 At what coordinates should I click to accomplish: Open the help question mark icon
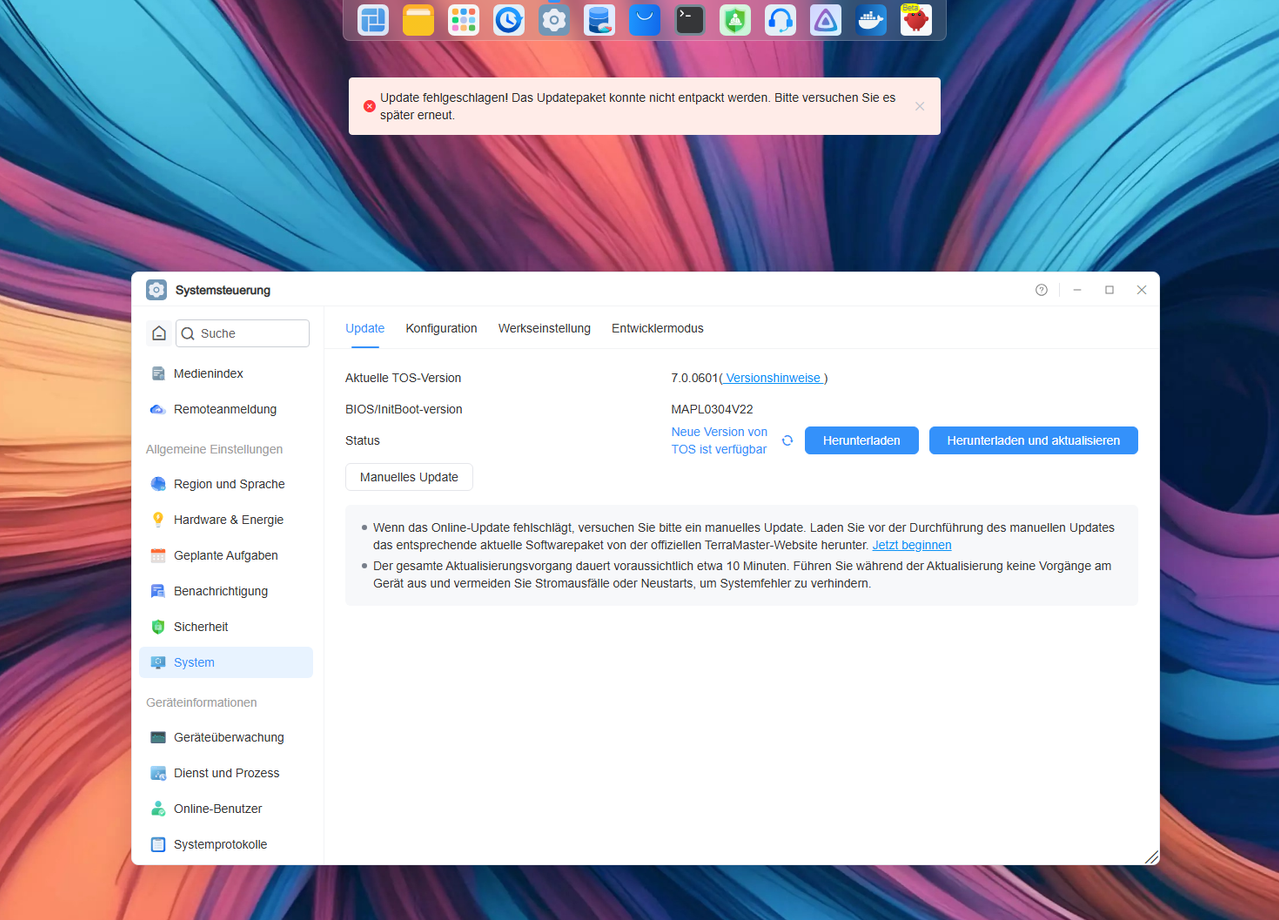[x=1041, y=290]
